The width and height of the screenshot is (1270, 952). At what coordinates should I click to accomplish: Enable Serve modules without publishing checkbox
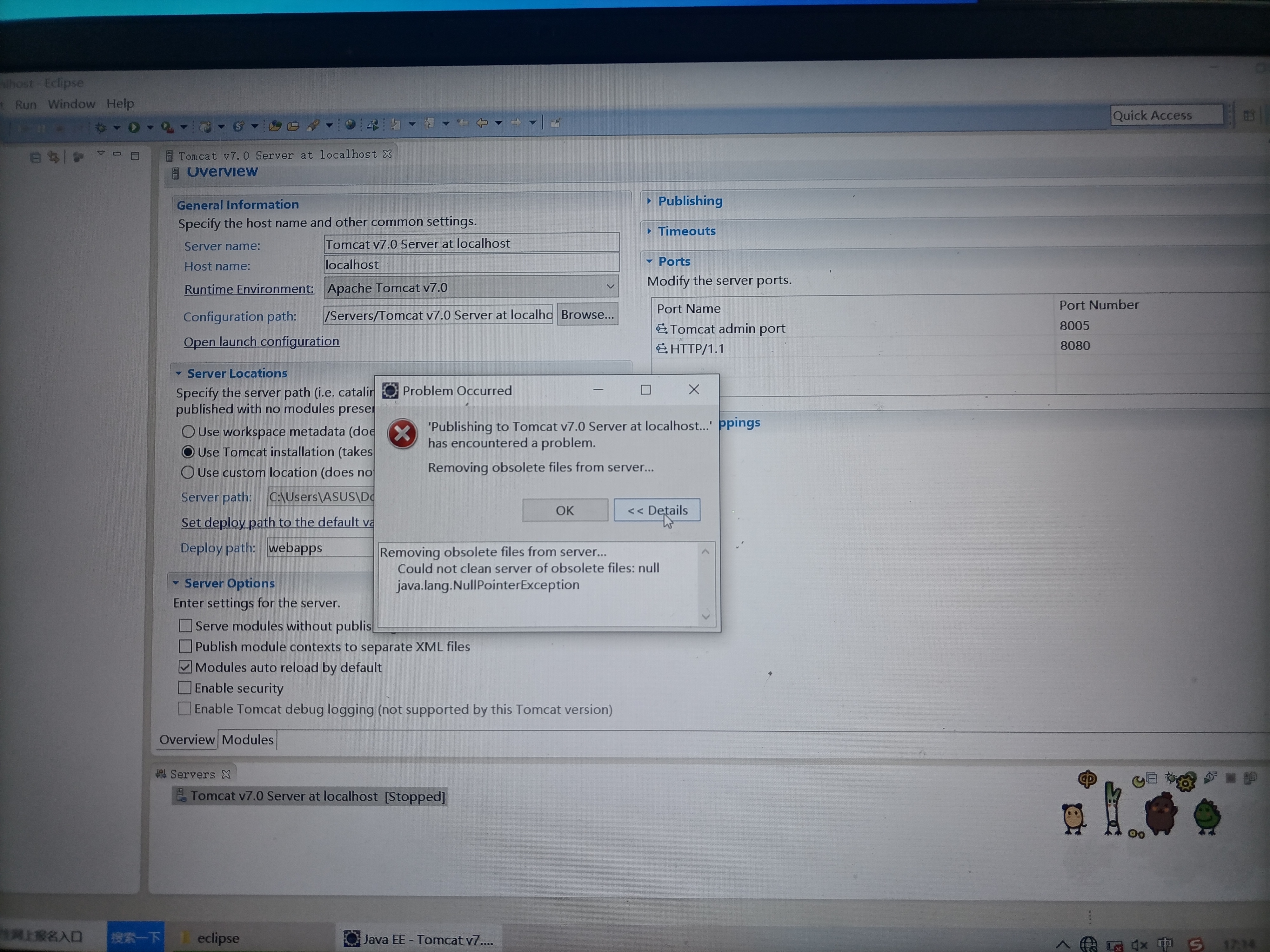(x=185, y=625)
